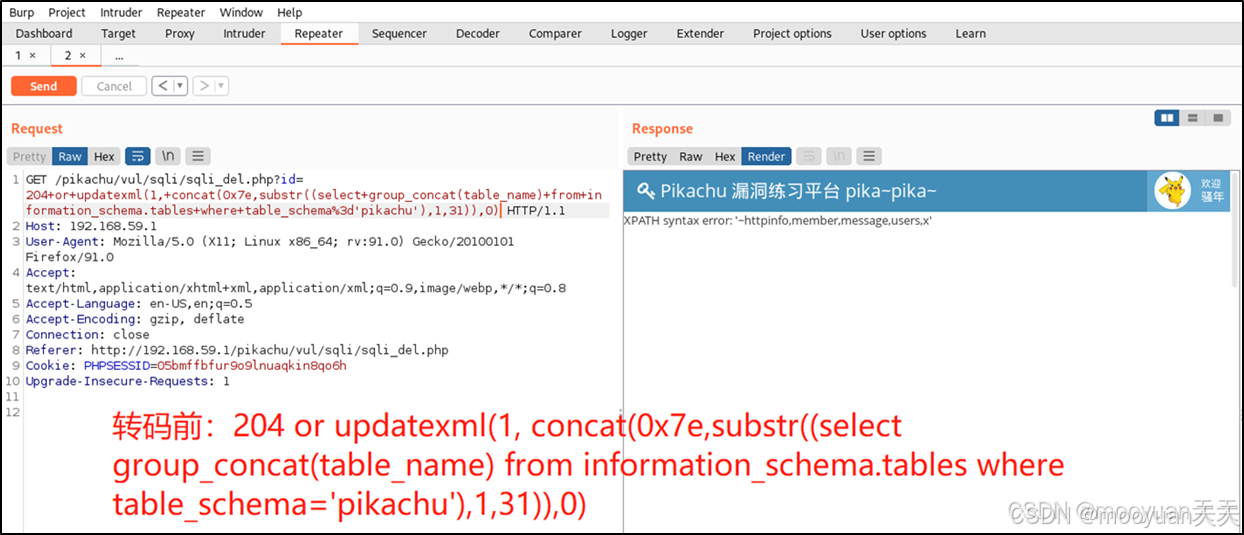1244x535 pixels.
Task: Open the Burp menu
Action: (21, 12)
